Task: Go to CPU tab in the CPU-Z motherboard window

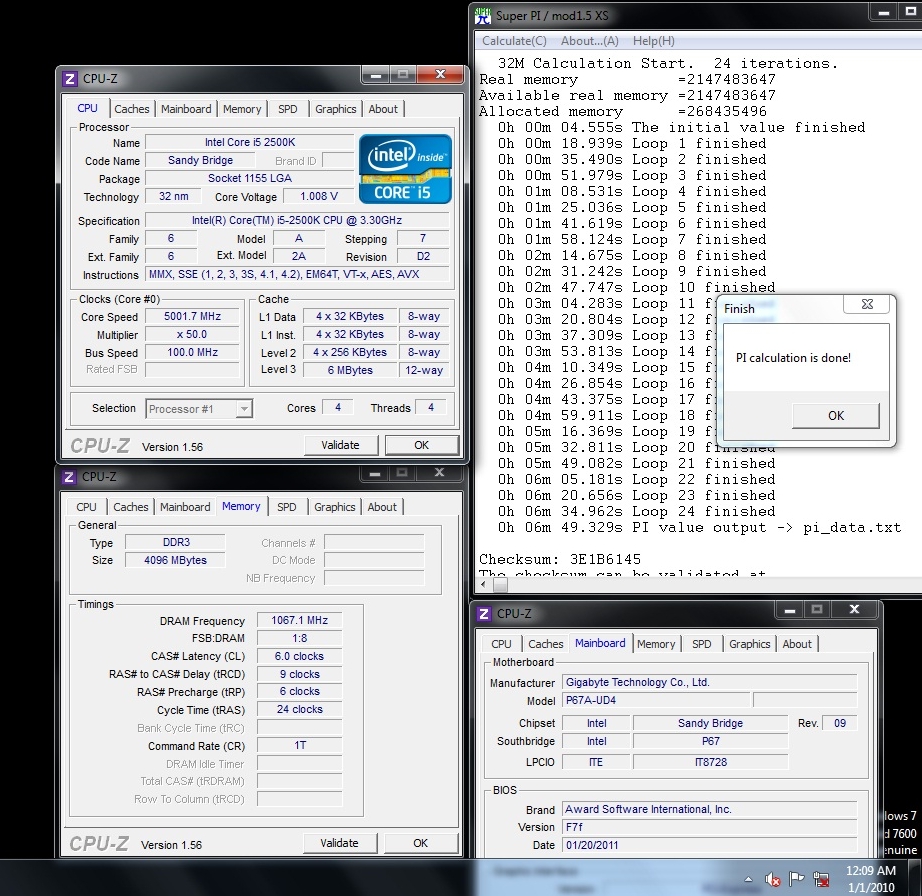Action: click(502, 644)
